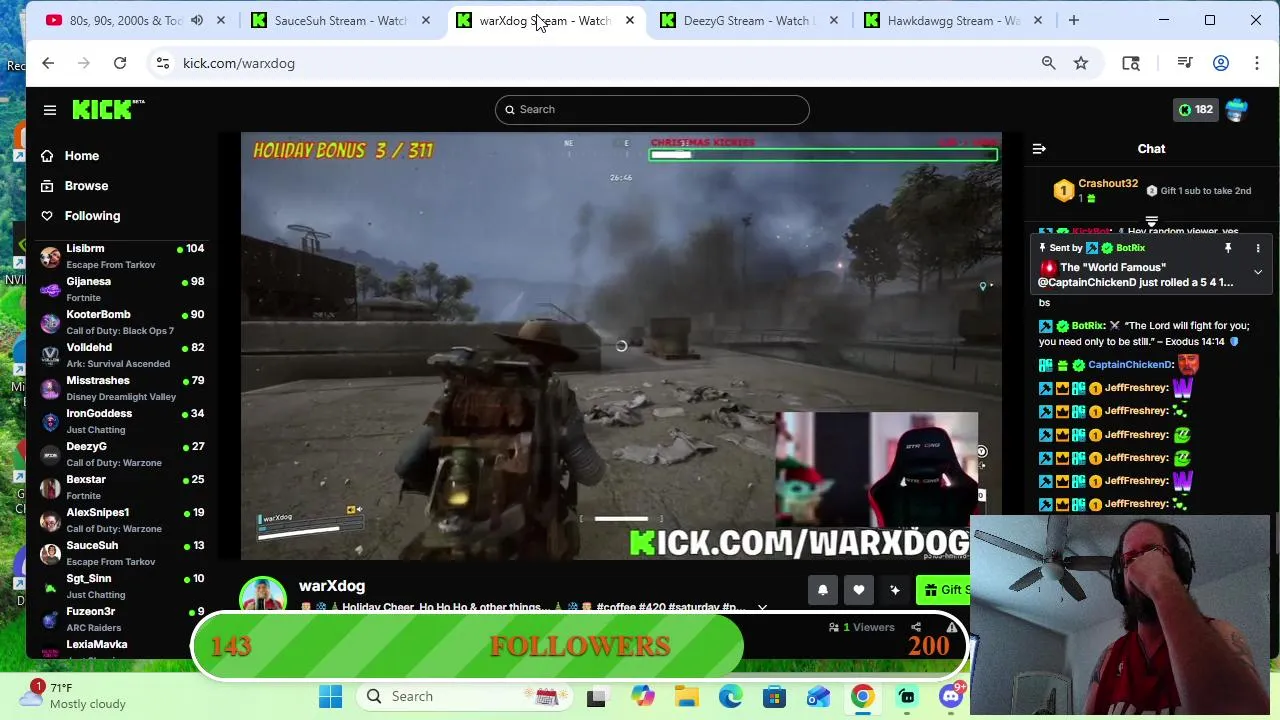The image size is (1280, 720).
Task: Open Sgt_Sinn channel in the sidebar list
Action: pos(121,586)
